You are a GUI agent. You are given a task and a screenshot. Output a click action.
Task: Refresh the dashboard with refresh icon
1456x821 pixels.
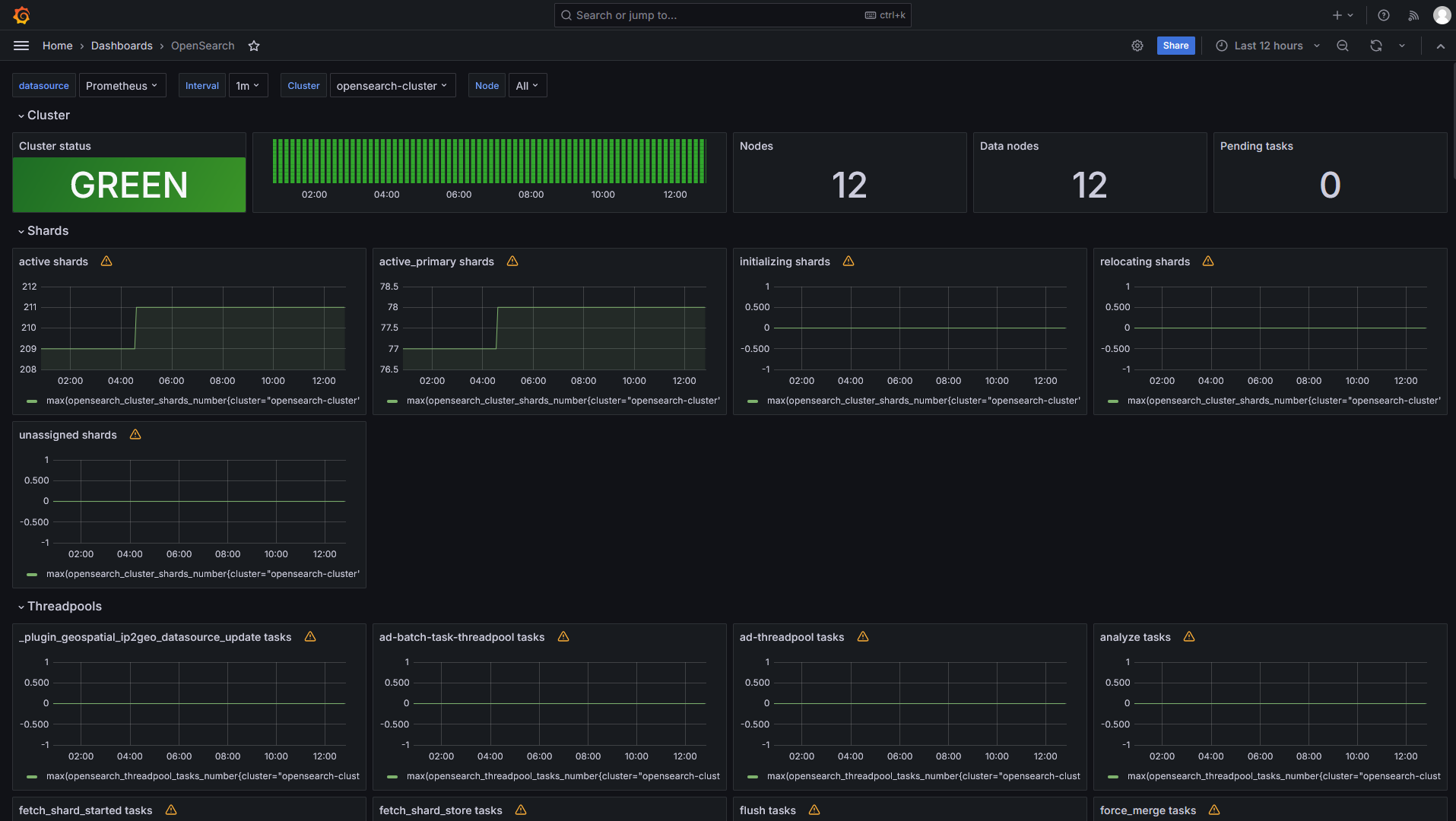click(1375, 46)
